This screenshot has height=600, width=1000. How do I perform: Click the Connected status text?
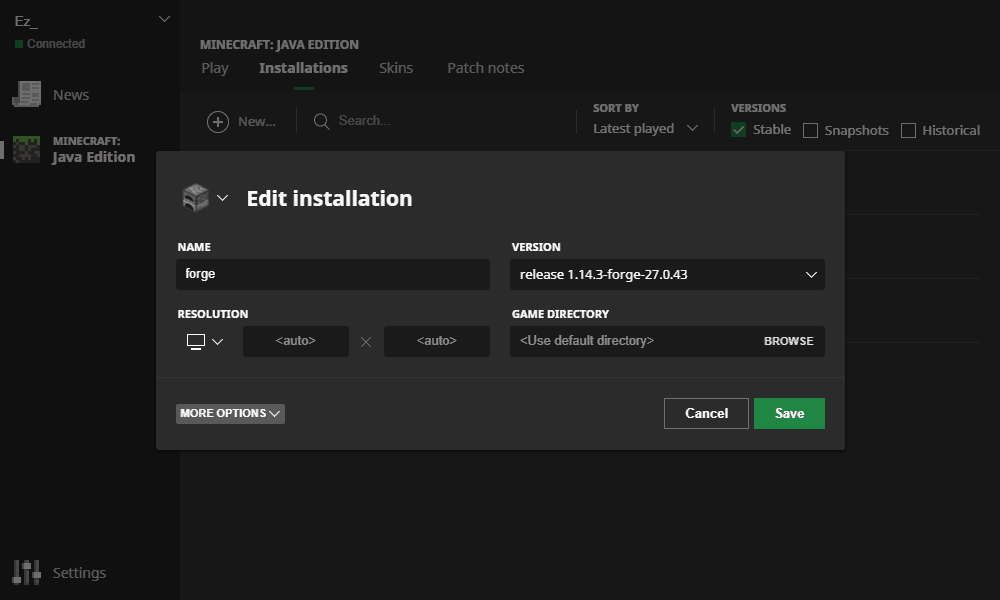tap(55, 44)
